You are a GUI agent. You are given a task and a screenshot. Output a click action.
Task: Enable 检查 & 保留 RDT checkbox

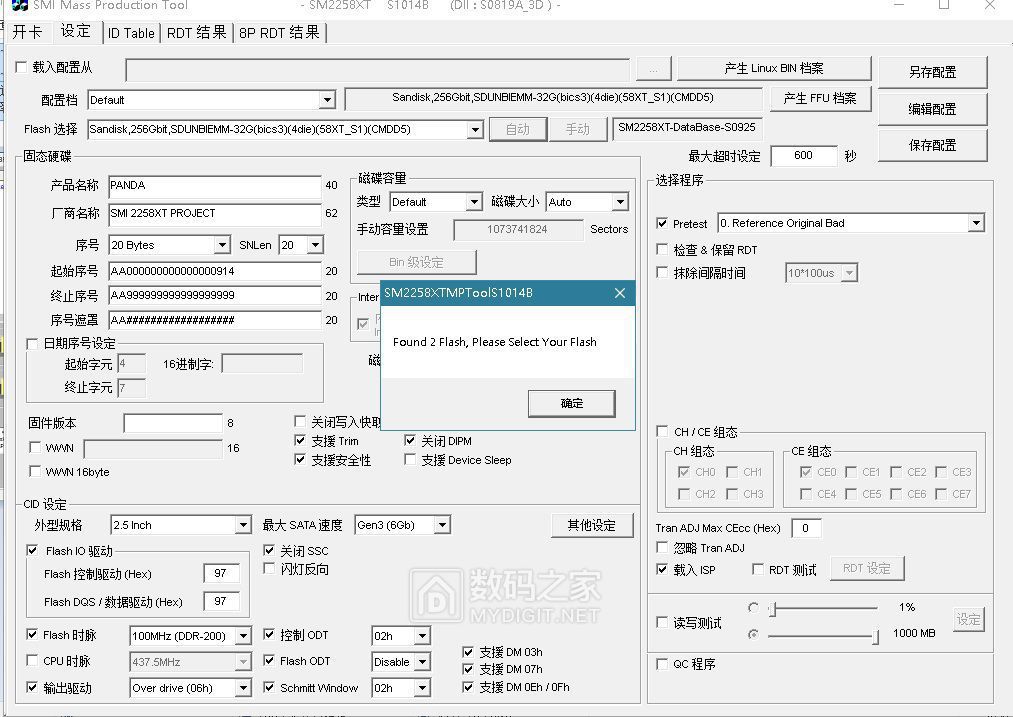[x=662, y=249]
